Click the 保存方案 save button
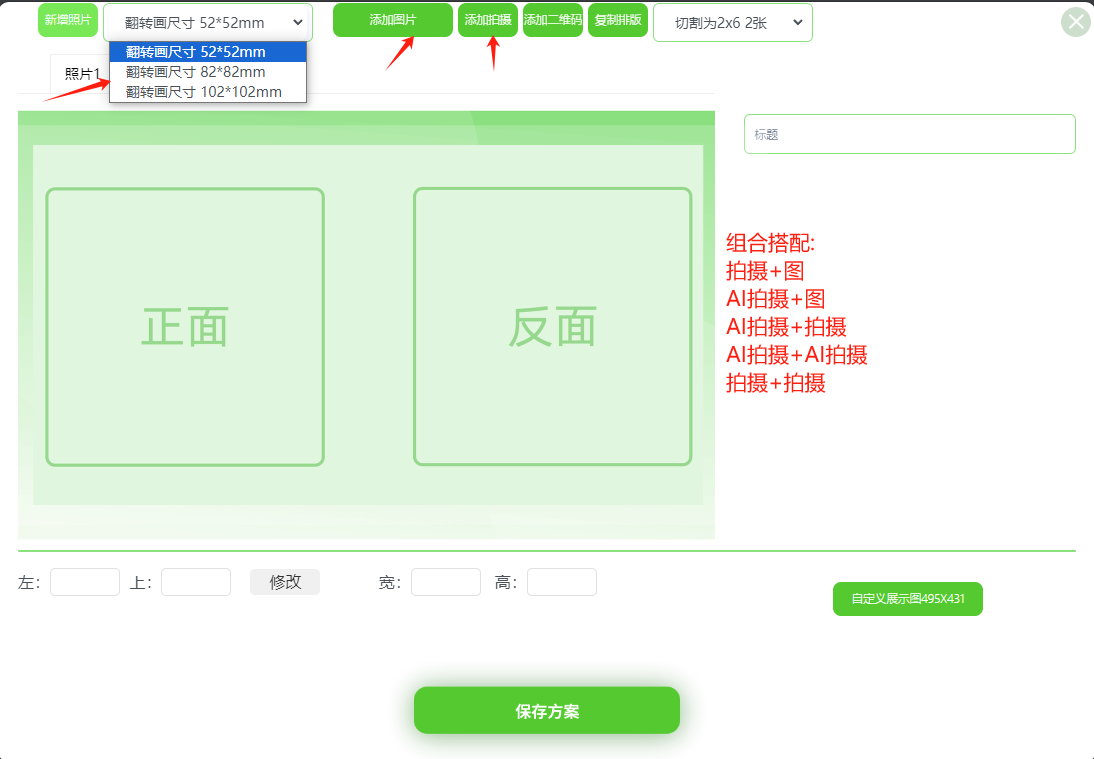This screenshot has width=1094, height=759. [x=547, y=710]
